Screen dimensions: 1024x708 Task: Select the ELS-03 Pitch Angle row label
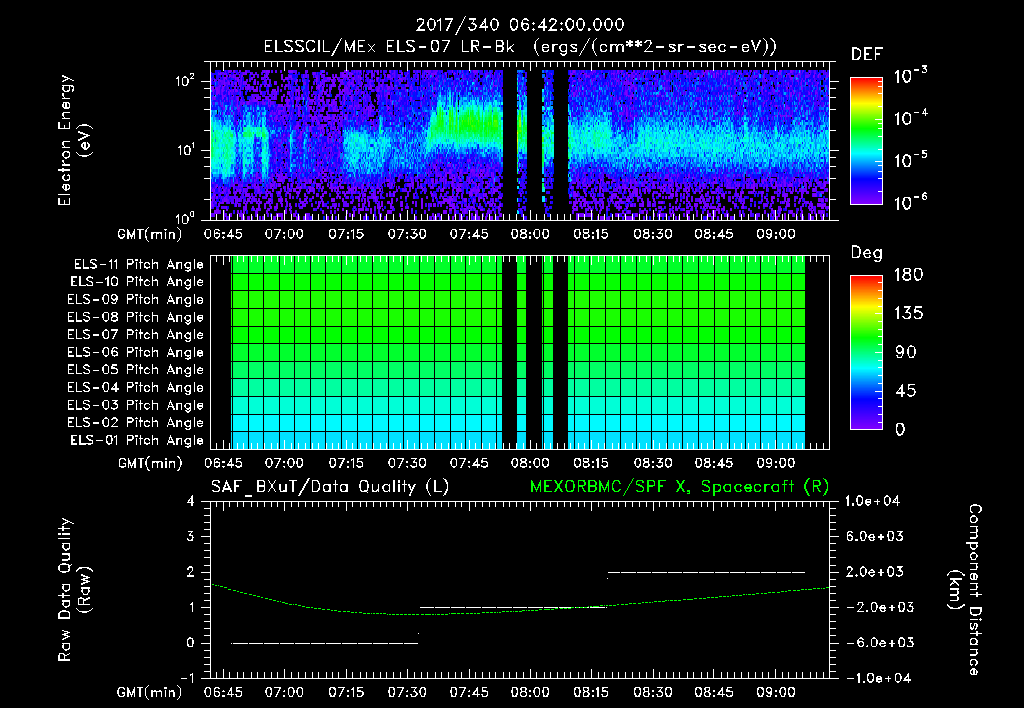(x=136, y=406)
